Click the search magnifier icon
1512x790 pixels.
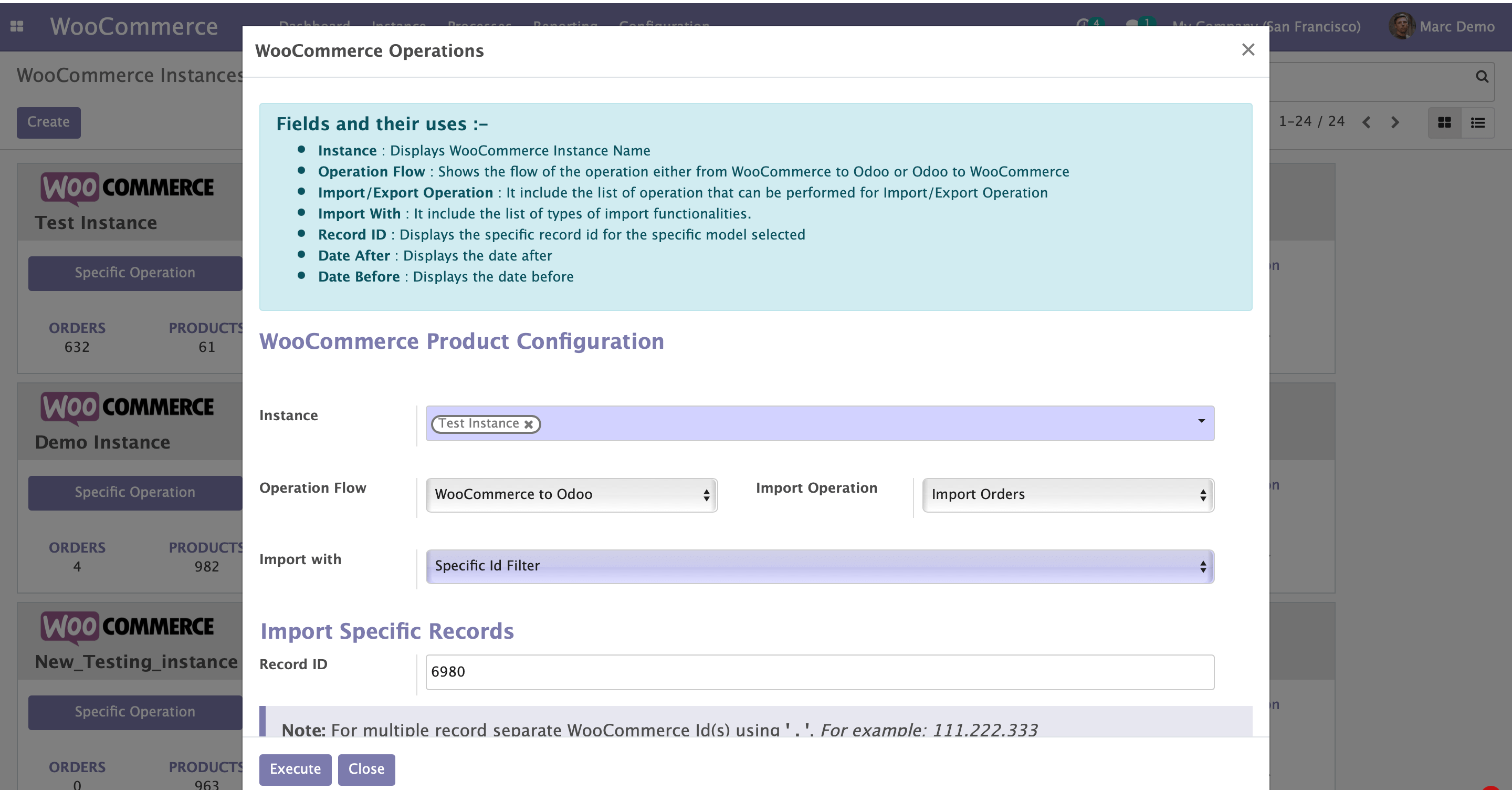(1482, 76)
